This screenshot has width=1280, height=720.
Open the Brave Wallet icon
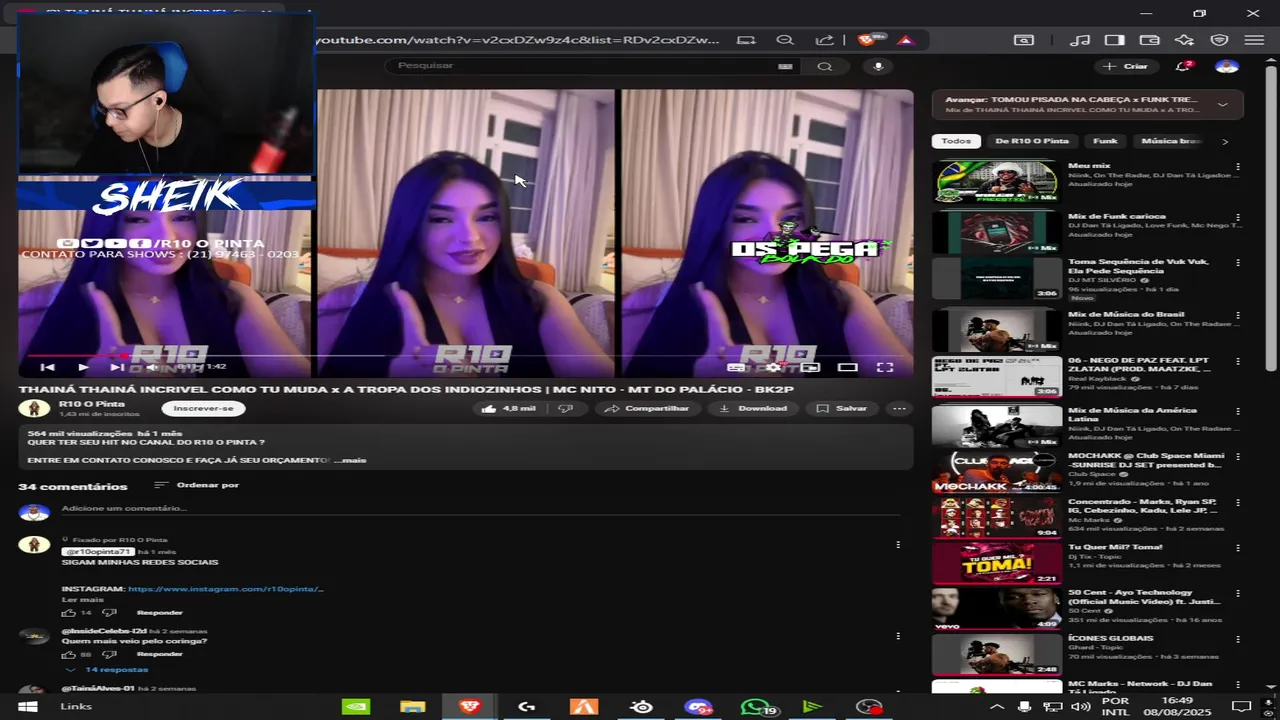pyautogui.click(x=1149, y=40)
